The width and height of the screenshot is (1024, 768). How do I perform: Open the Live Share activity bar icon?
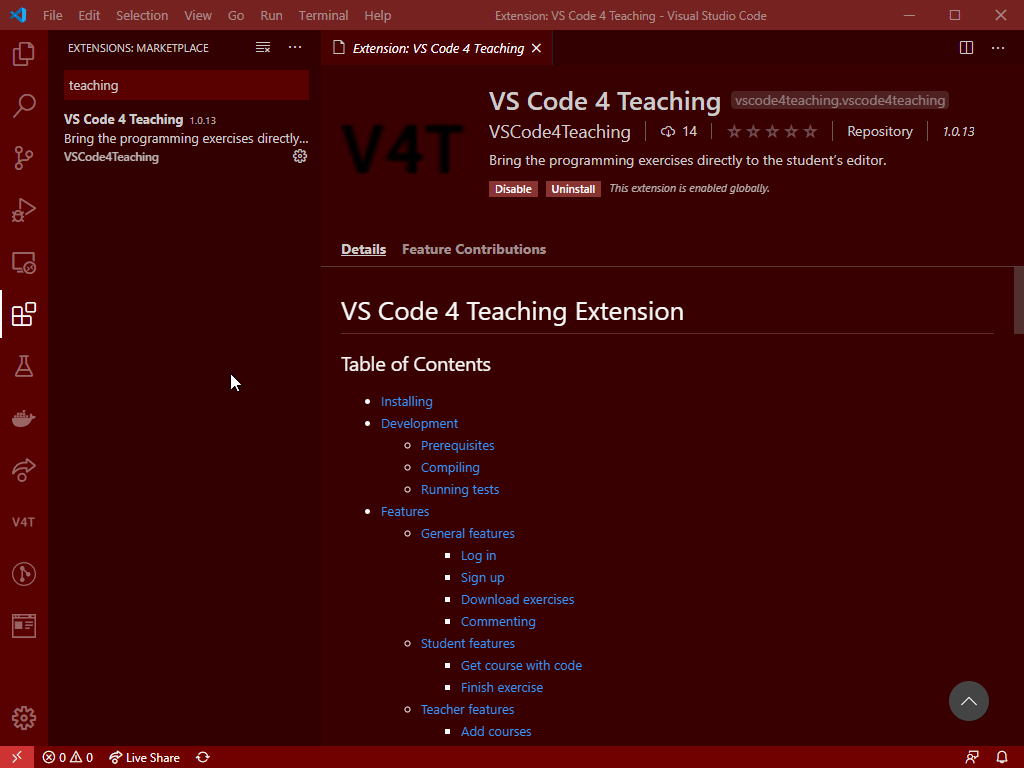[24, 470]
